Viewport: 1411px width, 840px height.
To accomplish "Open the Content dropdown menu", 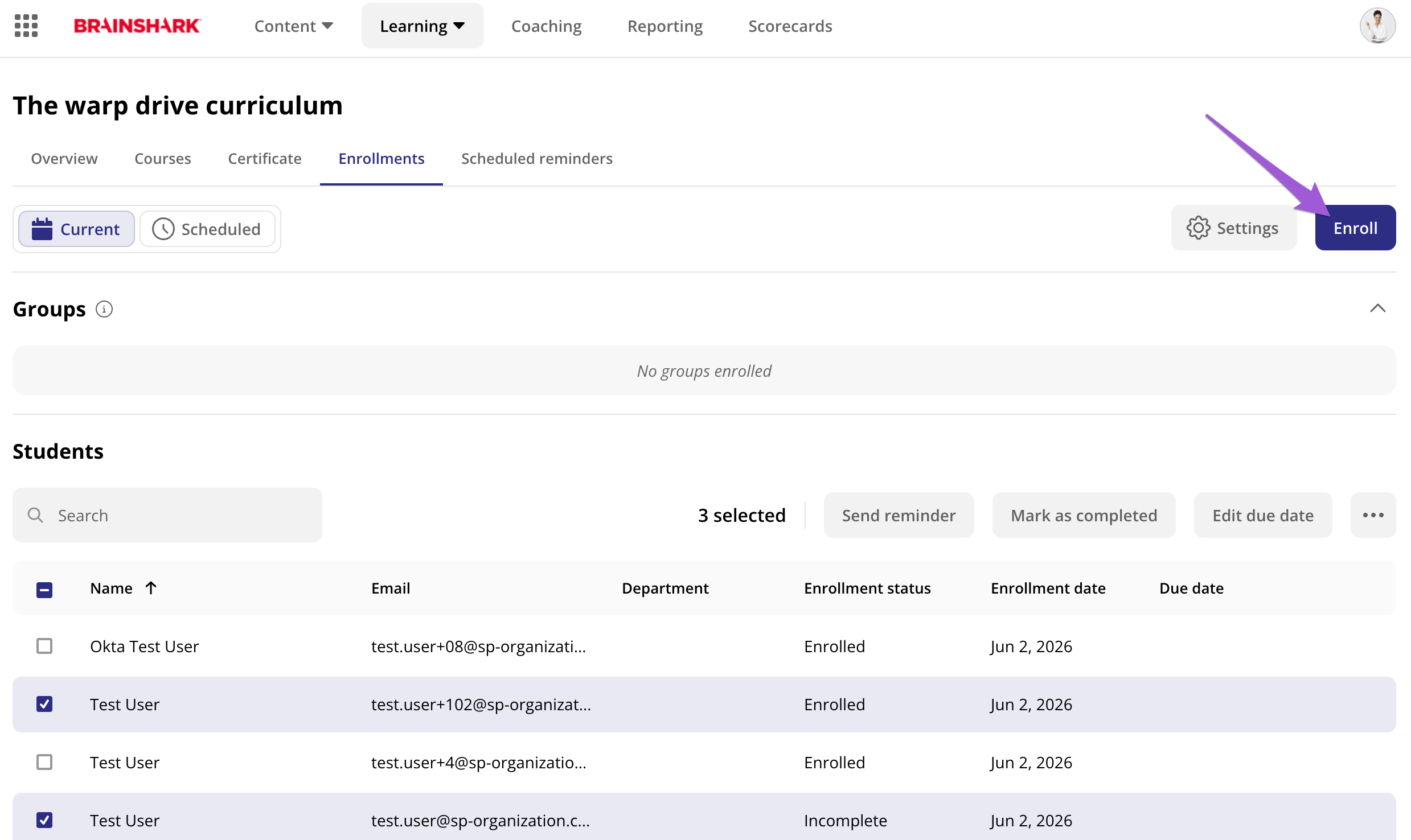I will coord(293,26).
